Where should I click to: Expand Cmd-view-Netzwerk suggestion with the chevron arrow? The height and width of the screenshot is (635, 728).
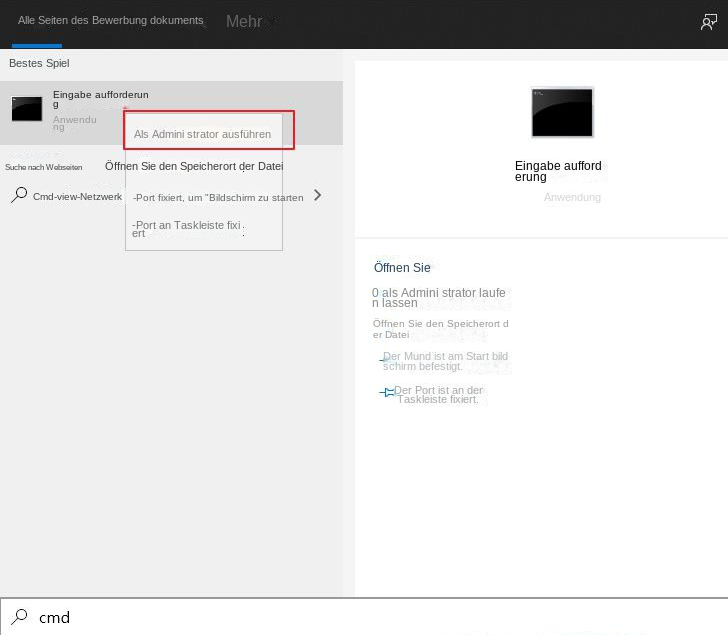[x=318, y=195]
